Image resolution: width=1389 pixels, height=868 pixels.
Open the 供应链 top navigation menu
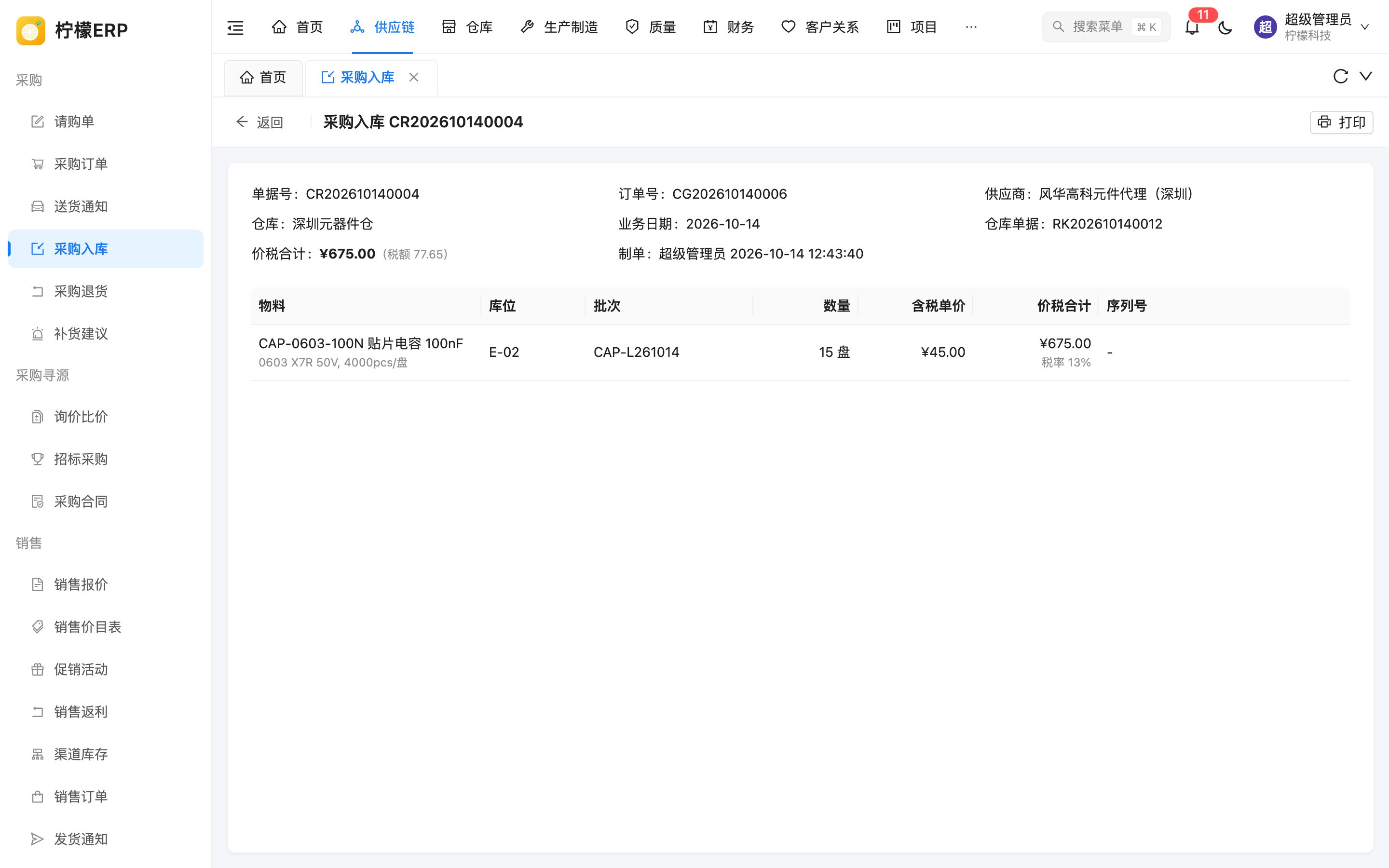[382, 27]
